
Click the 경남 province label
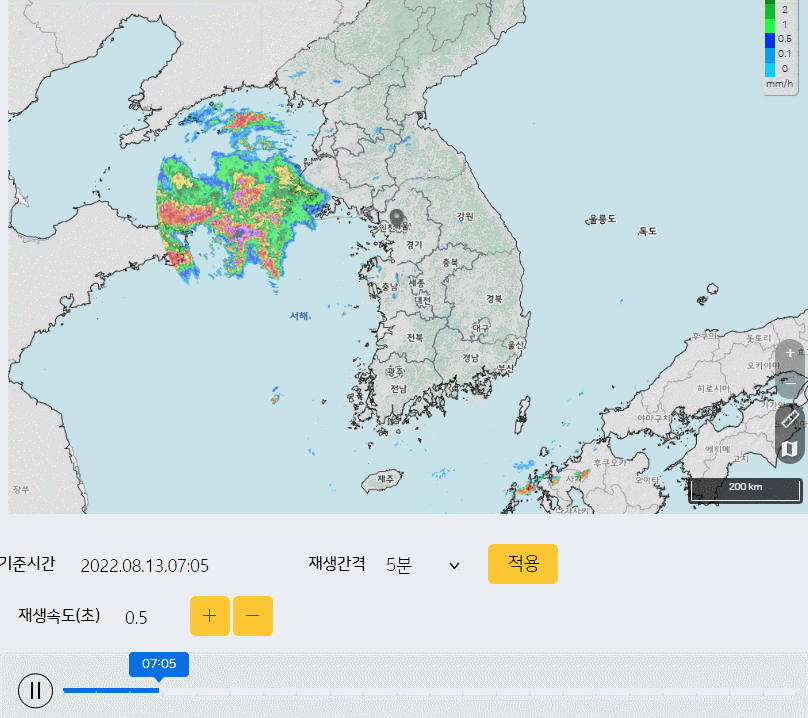[470, 358]
